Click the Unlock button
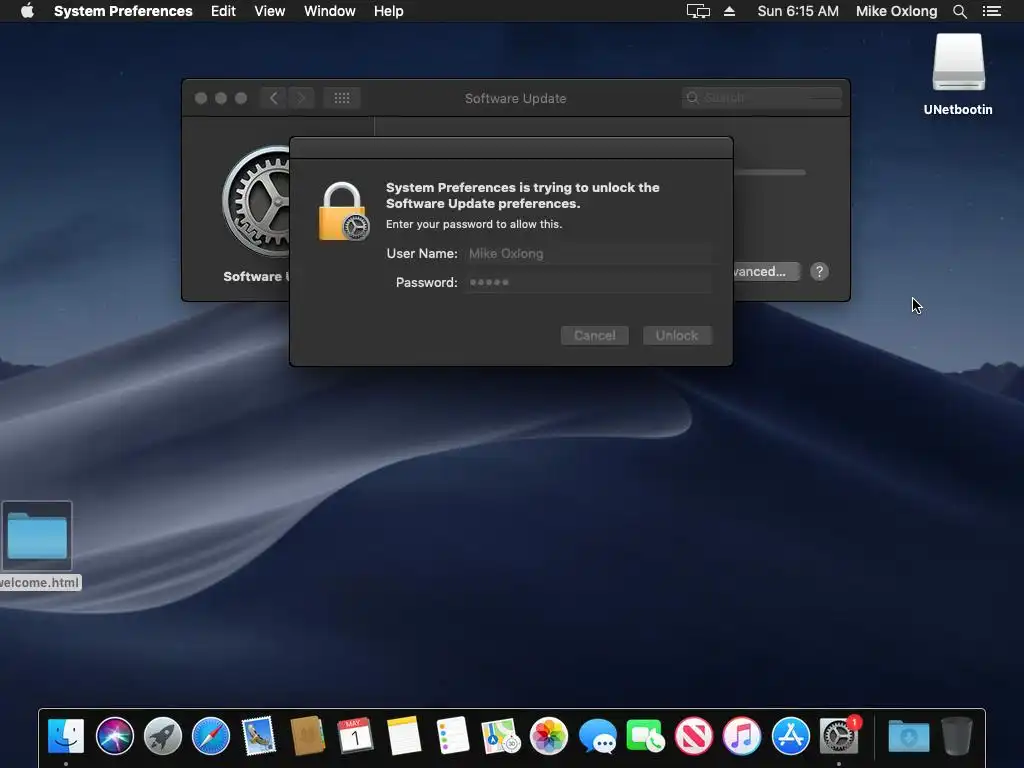This screenshot has height=768, width=1024. pos(677,336)
